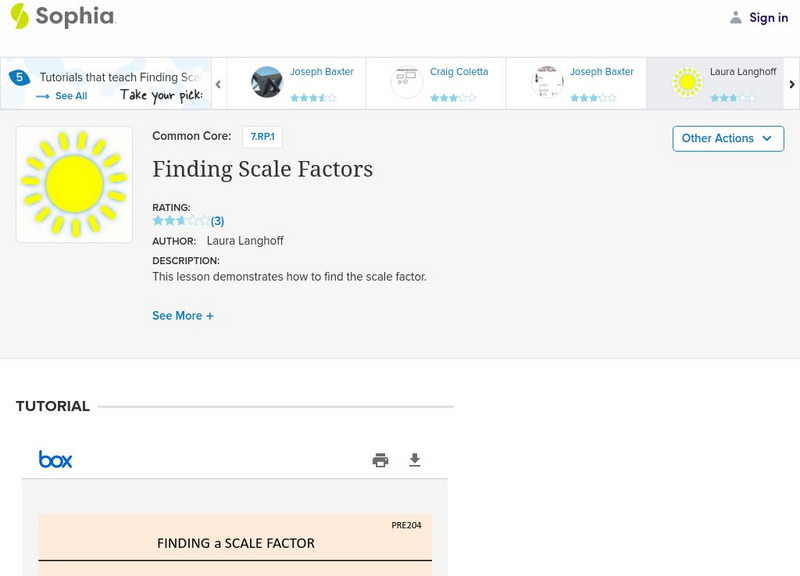Print the tutorial using the printer icon
This screenshot has height=576, width=800.
coord(380,460)
